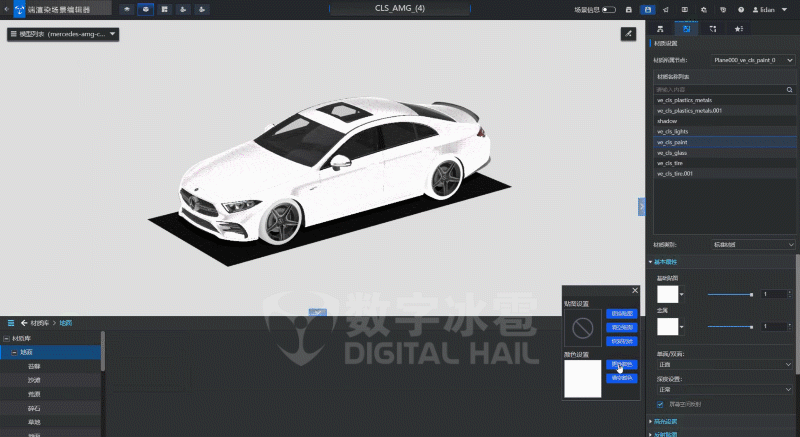Select the ve_cls_tire material
The height and width of the screenshot is (437, 800).
(724, 163)
